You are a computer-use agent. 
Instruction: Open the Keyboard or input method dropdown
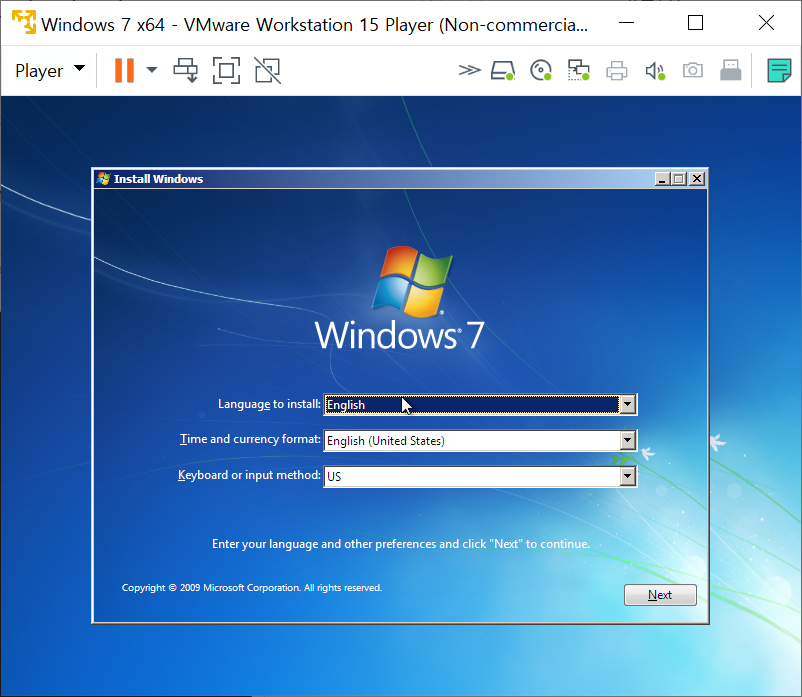point(628,477)
